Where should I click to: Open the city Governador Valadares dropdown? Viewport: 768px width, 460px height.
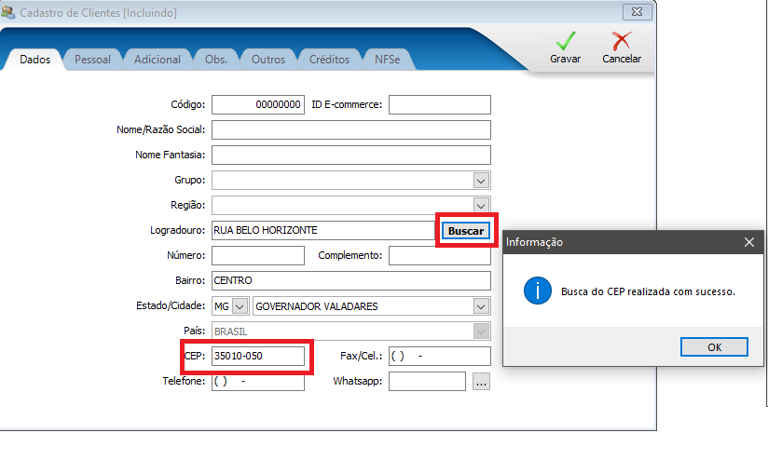pos(481,306)
